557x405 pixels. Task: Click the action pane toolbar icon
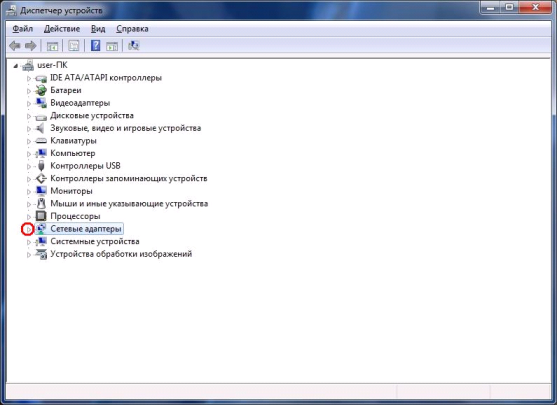(x=112, y=46)
